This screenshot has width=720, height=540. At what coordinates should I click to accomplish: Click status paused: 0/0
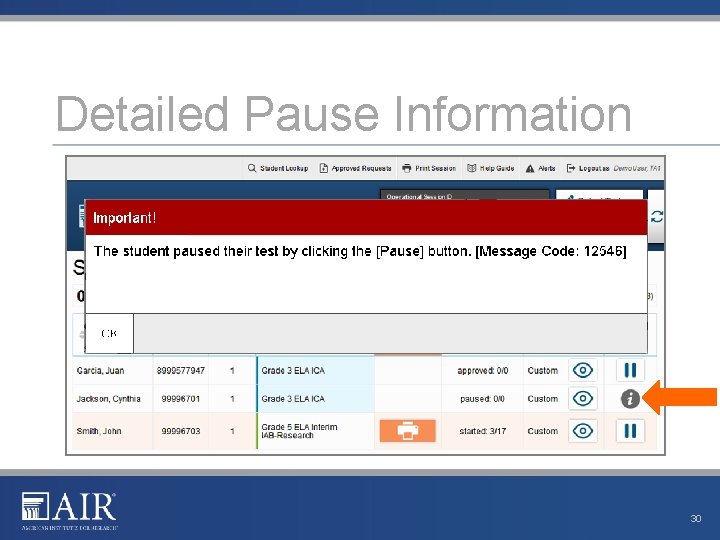click(482, 399)
